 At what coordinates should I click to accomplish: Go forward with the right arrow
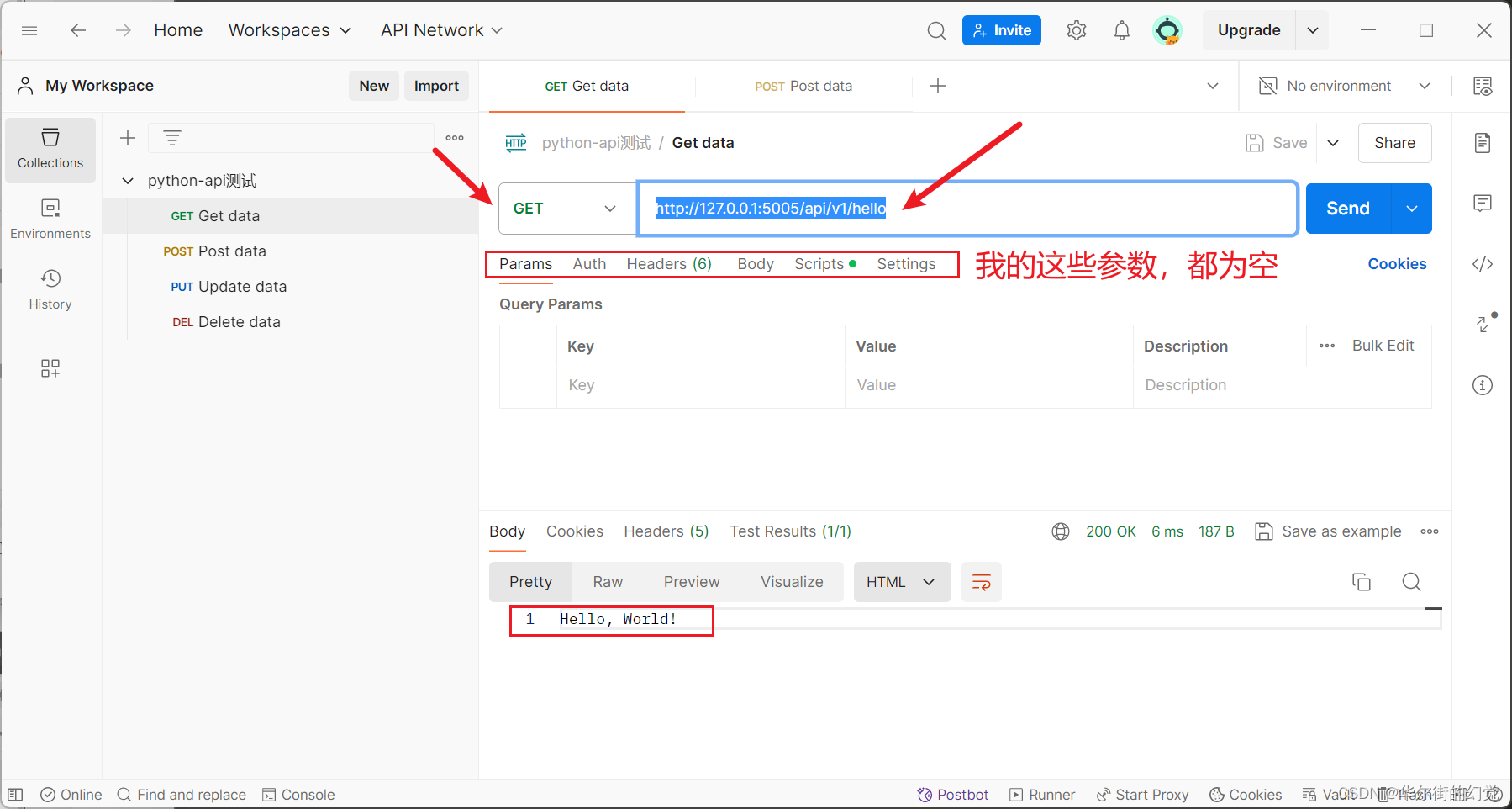(x=123, y=30)
